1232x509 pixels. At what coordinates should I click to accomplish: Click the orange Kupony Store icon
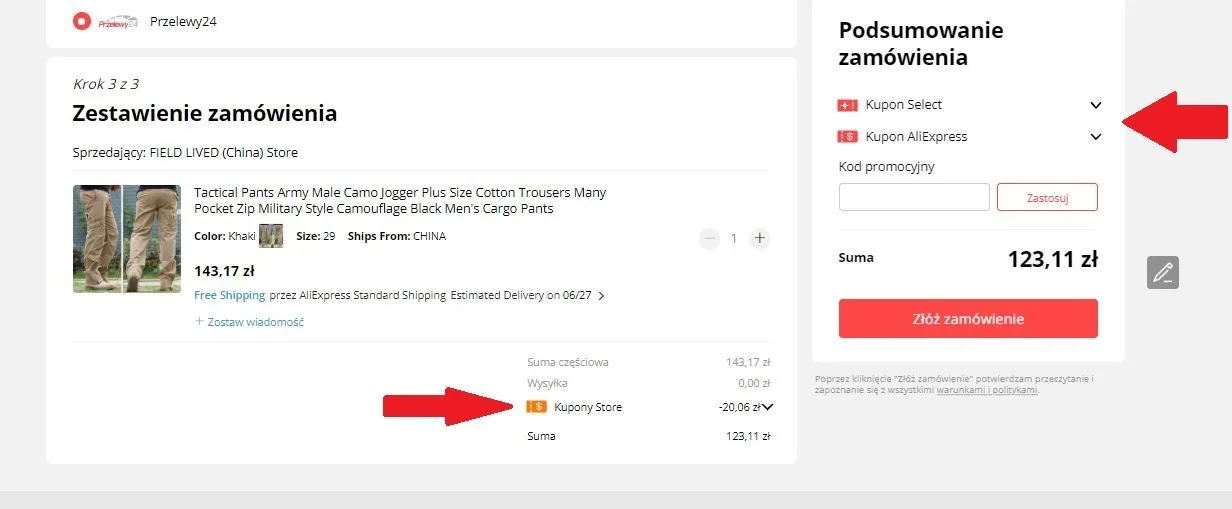coord(537,407)
